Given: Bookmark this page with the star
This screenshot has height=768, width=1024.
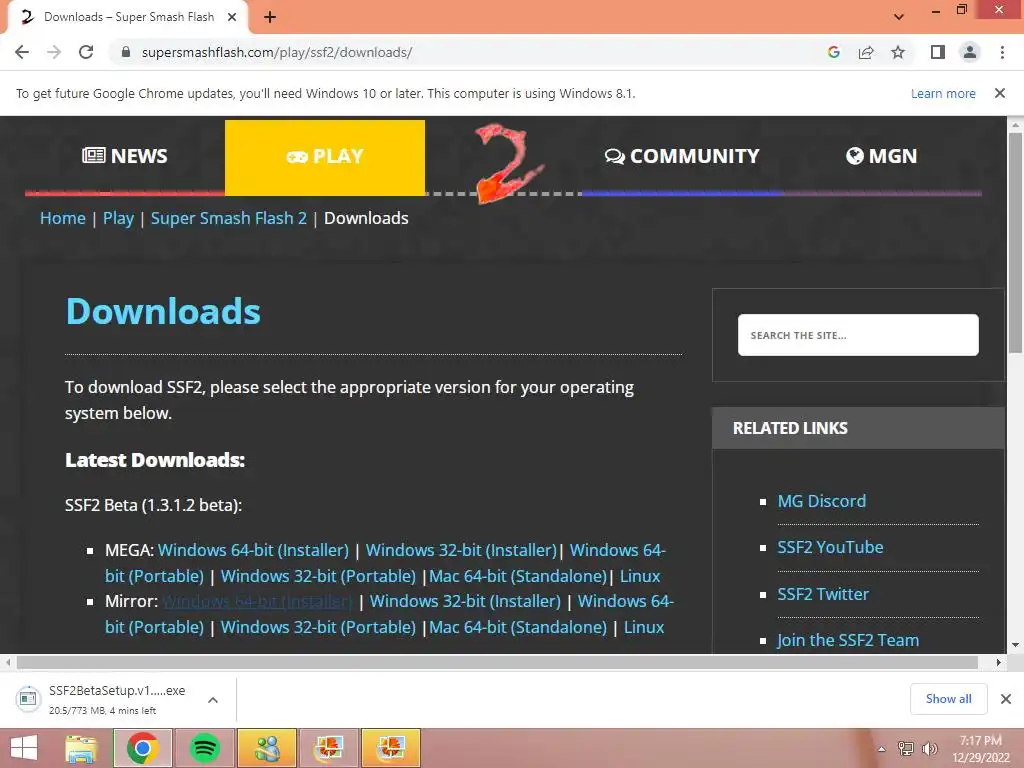Looking at the screenshot, I should pyautogui.click(x=898, y=52).
